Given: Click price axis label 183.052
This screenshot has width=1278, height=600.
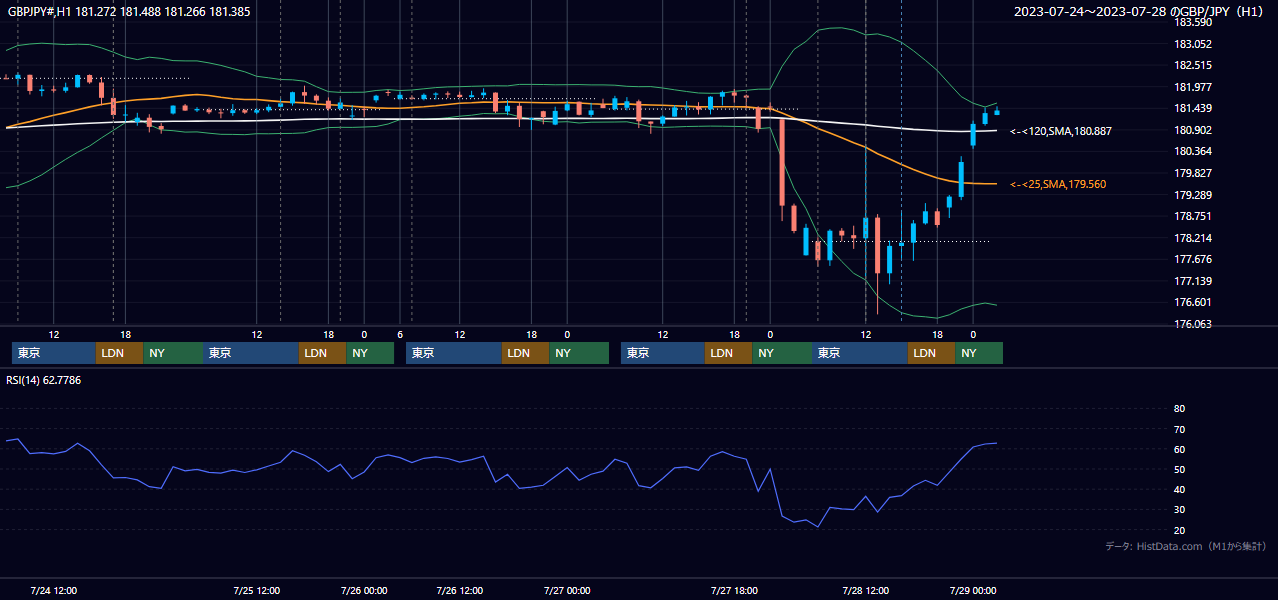Looking at the screenshot, I should point(1192,44).
